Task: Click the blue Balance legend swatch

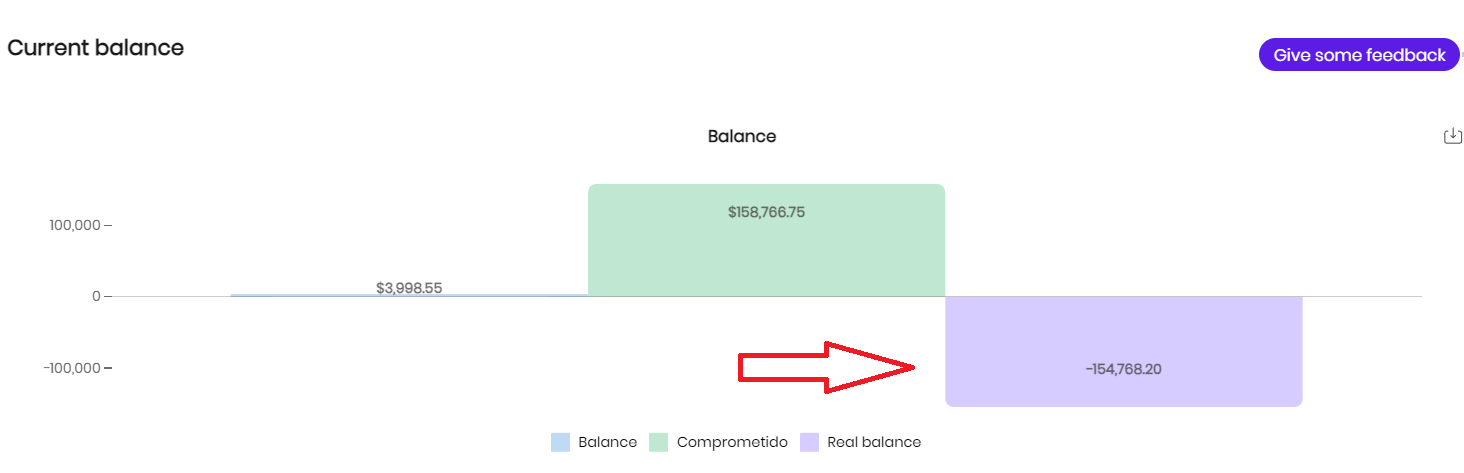Action: (561, 442)
